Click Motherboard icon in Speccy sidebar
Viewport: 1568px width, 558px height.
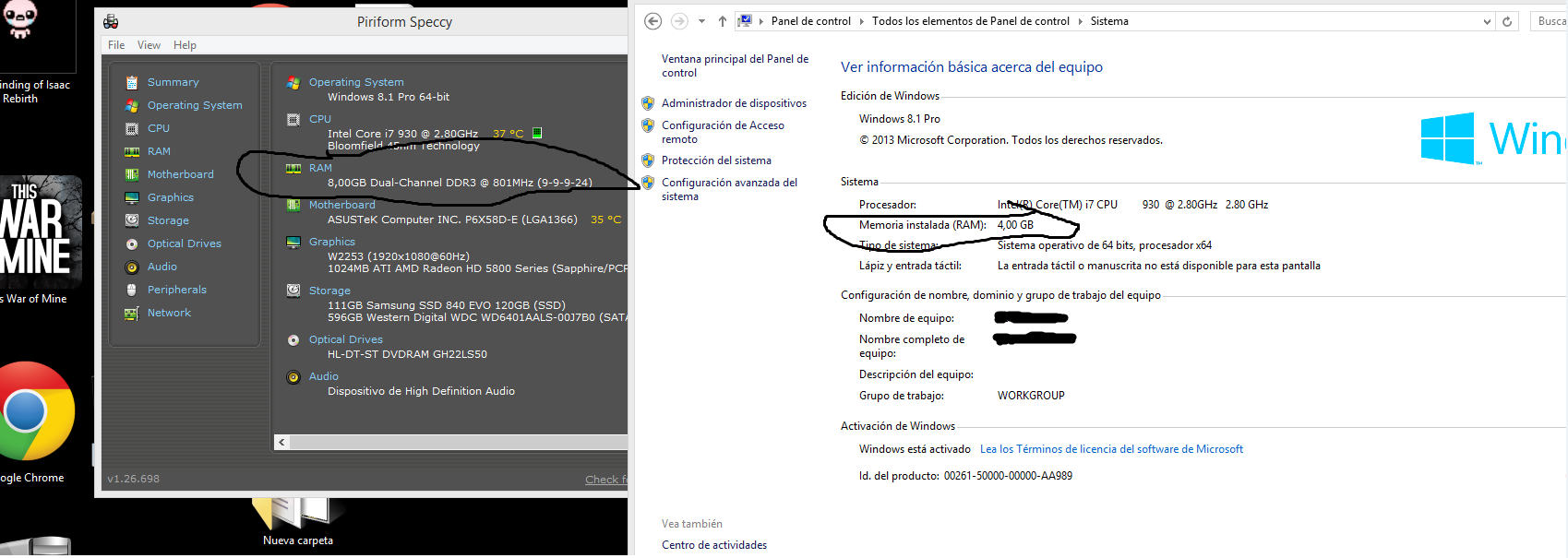coord(132,174)
